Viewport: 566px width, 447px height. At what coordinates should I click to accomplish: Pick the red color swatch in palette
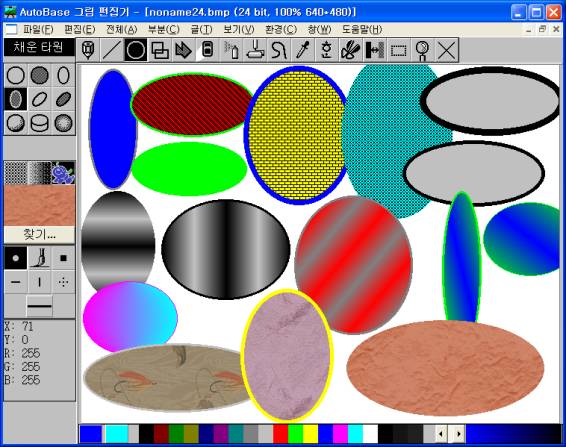[x=280, y=434]
